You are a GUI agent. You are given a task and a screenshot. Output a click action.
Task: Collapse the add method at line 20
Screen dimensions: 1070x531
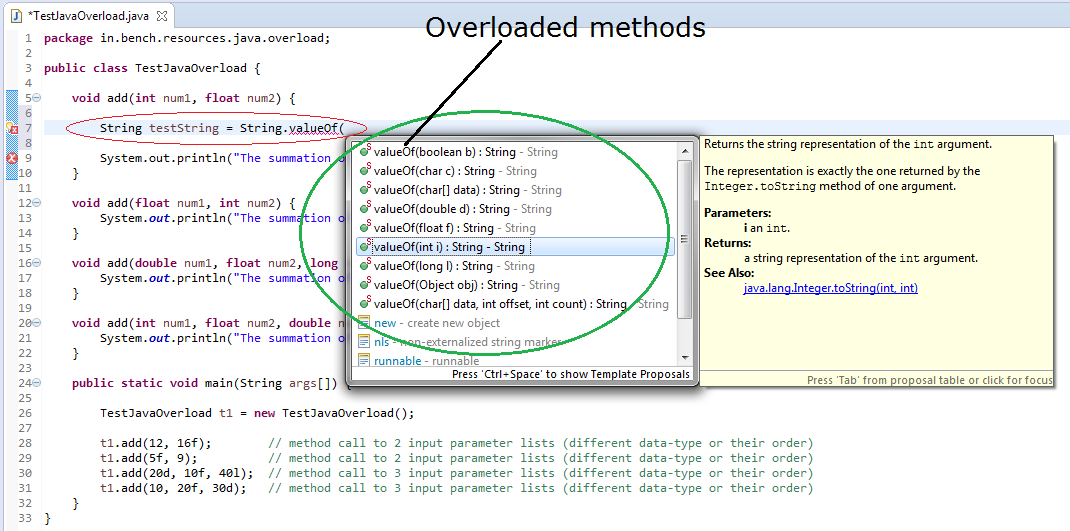[37, 324]
